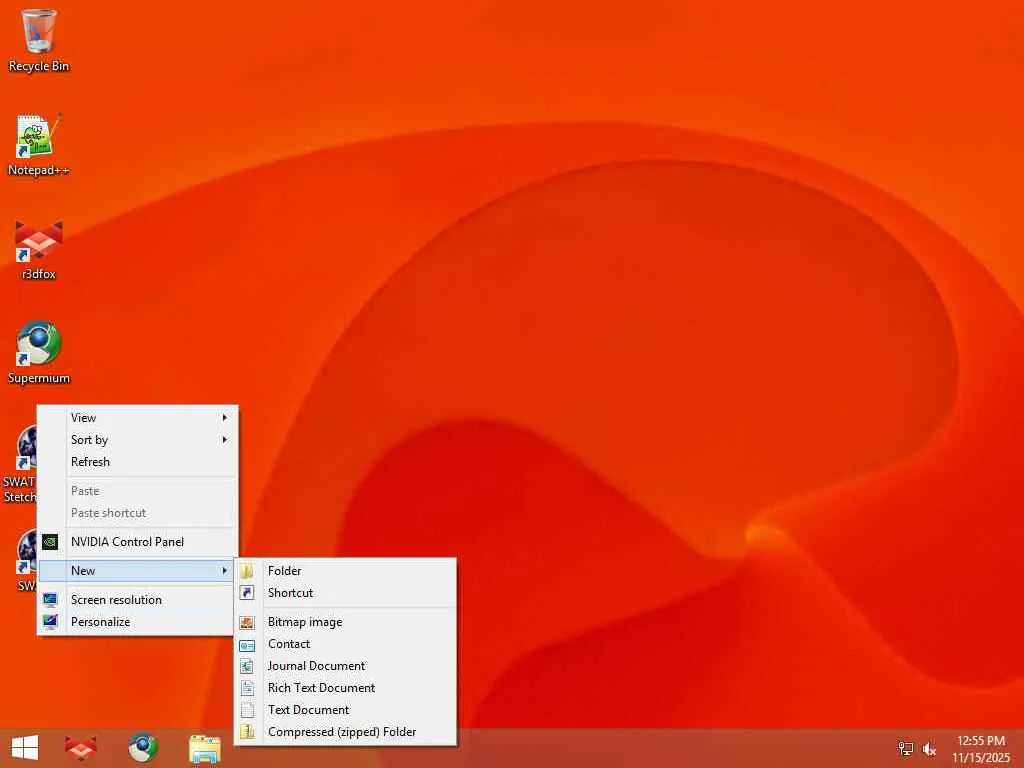
Task: Click the greyed-out Paste shortcut entry
Action: pyautogui.click(x=136, y=513)
